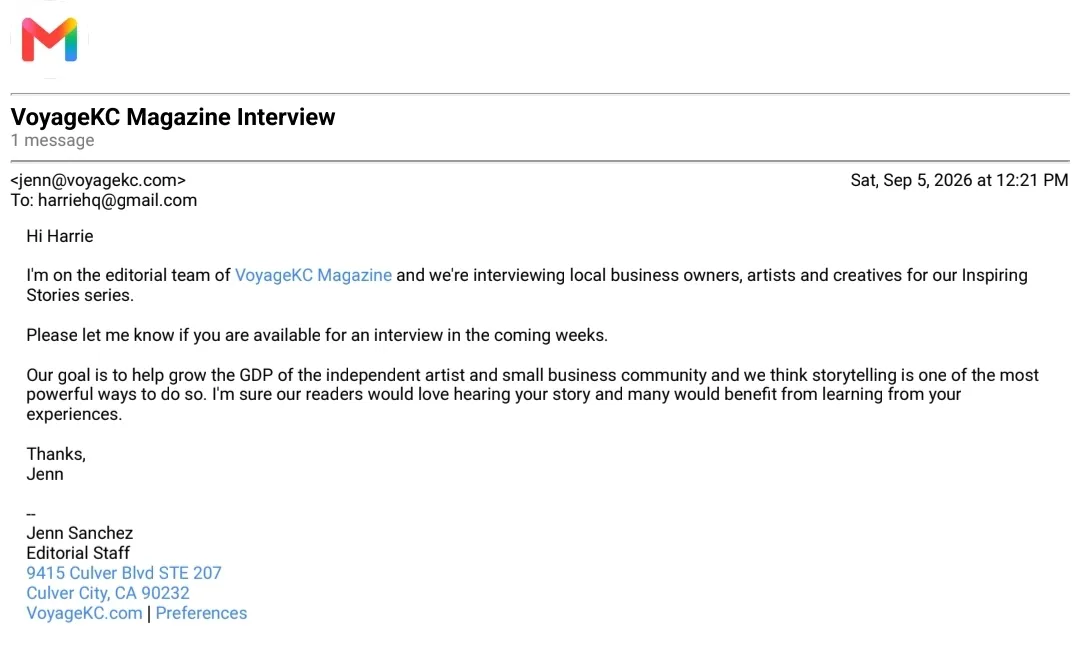
Task: Click the '--' signature separator
Action: [31, 514]
